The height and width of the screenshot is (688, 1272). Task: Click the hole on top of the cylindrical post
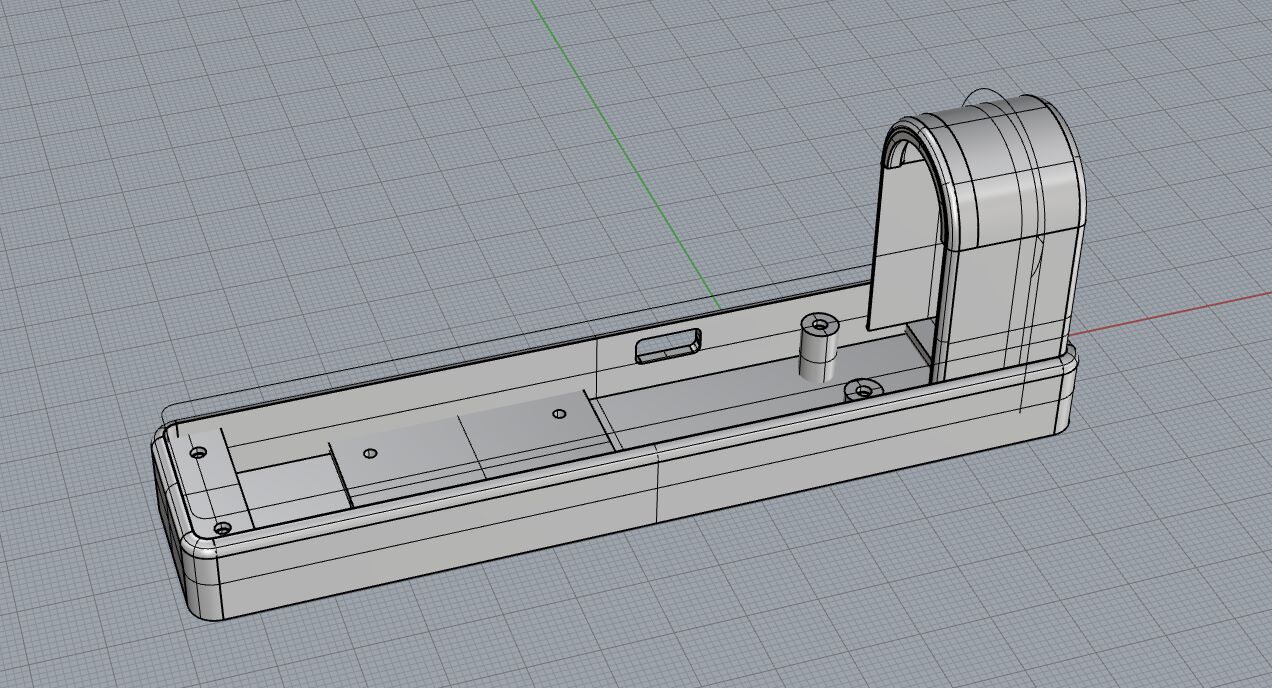821,326
